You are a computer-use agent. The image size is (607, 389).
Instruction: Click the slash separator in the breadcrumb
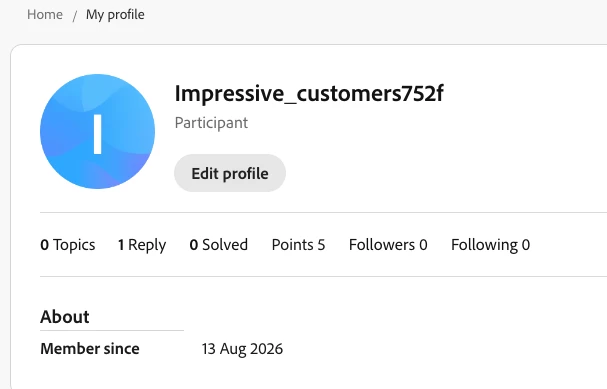tap(74, 16)
